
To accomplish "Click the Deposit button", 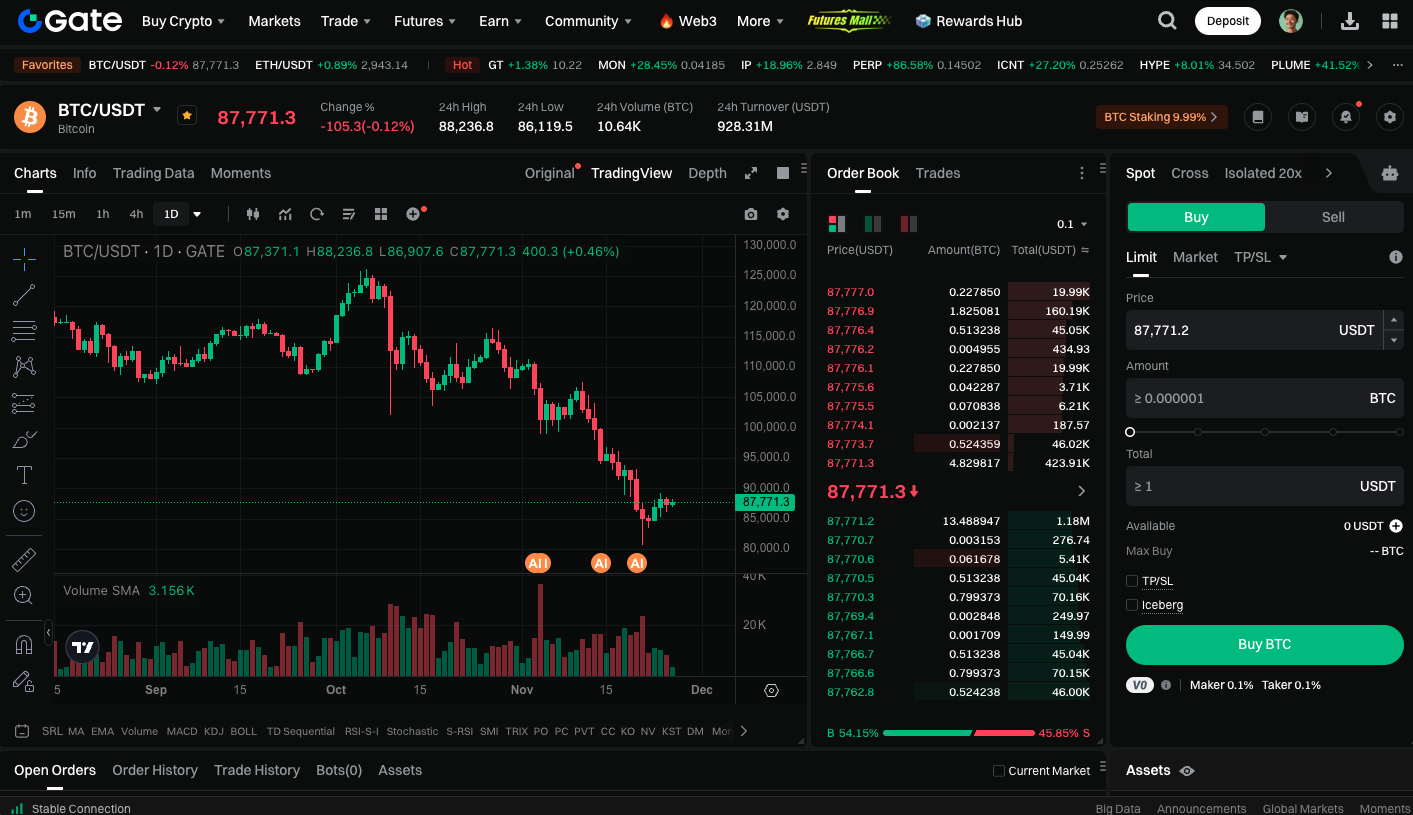I will tap(1228, 21).
